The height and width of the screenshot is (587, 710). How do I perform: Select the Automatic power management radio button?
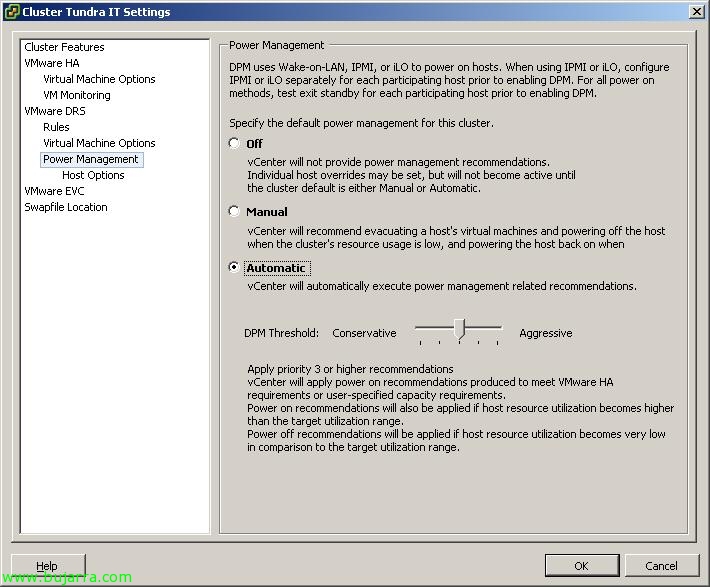click(x=234, y=268)
